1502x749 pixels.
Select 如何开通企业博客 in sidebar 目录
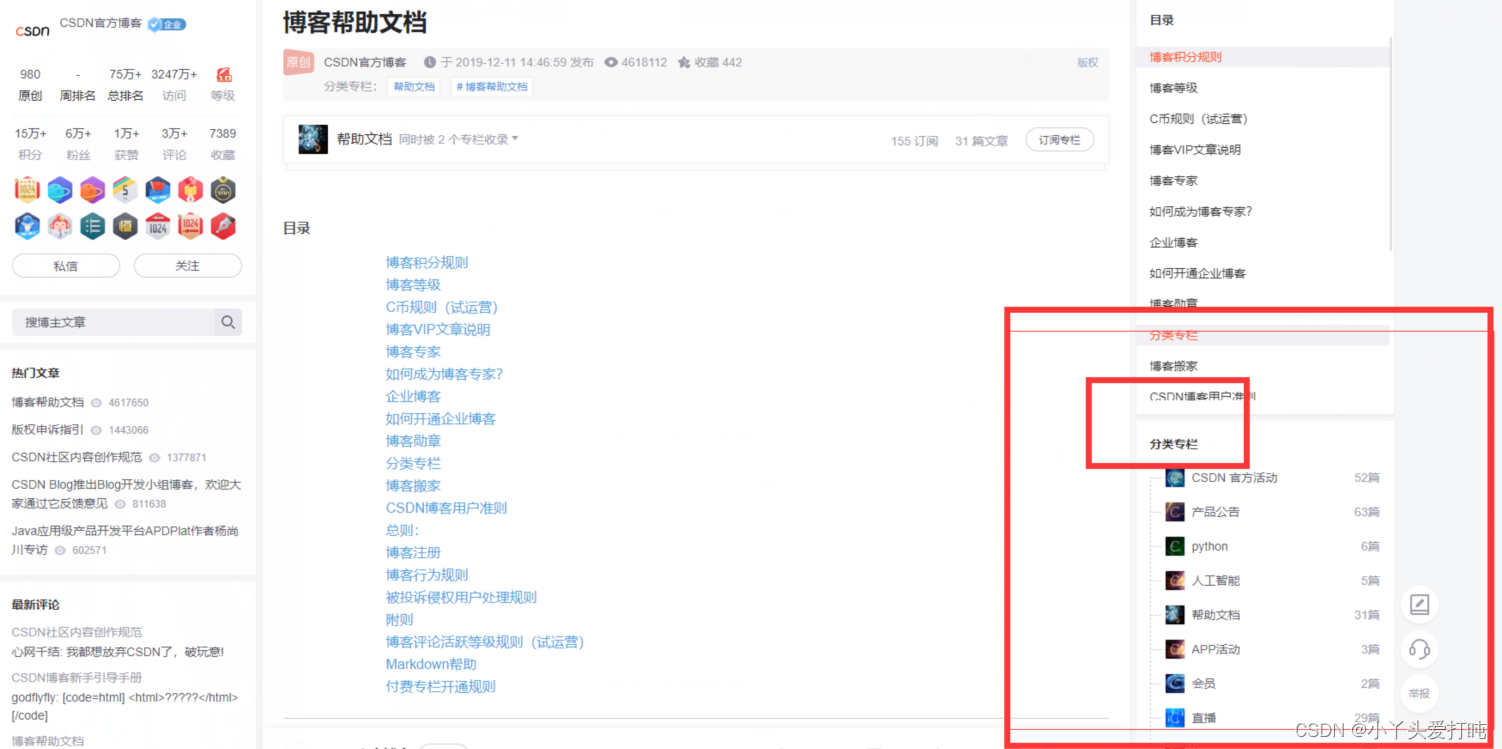coord(1198,273)
